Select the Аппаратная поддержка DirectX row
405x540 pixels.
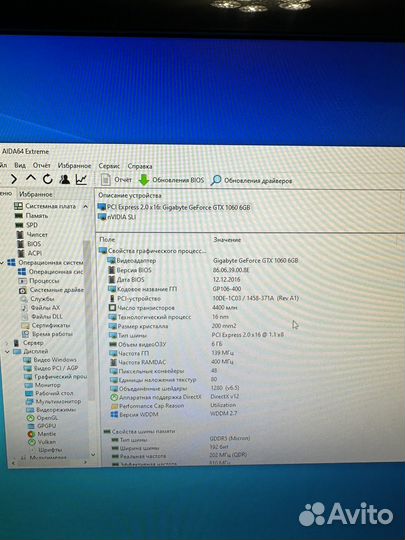(x=175, y=397)
